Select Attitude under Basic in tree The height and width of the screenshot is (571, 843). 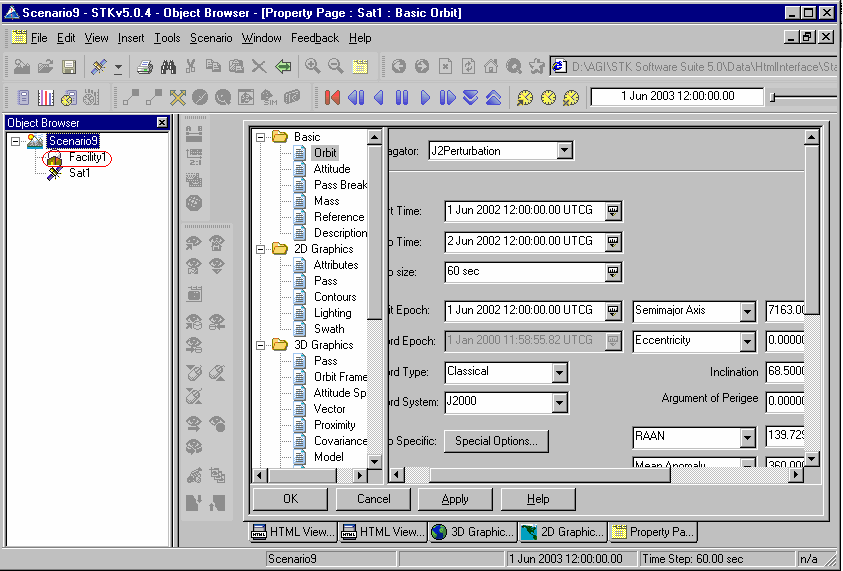pos(332,169)
